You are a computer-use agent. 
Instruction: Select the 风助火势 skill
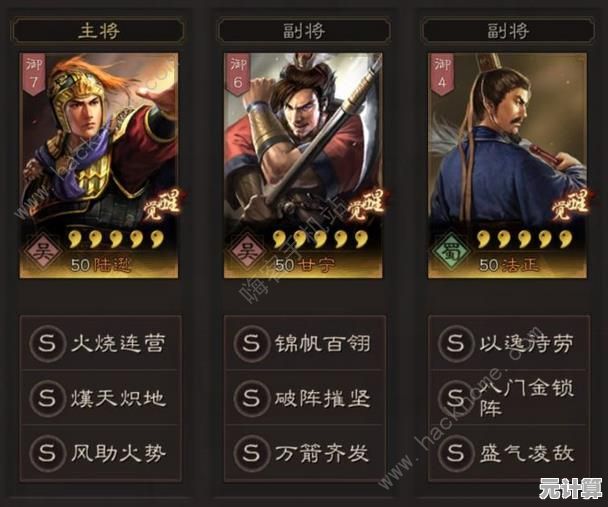pyautogui.click(x=100, y=453)
